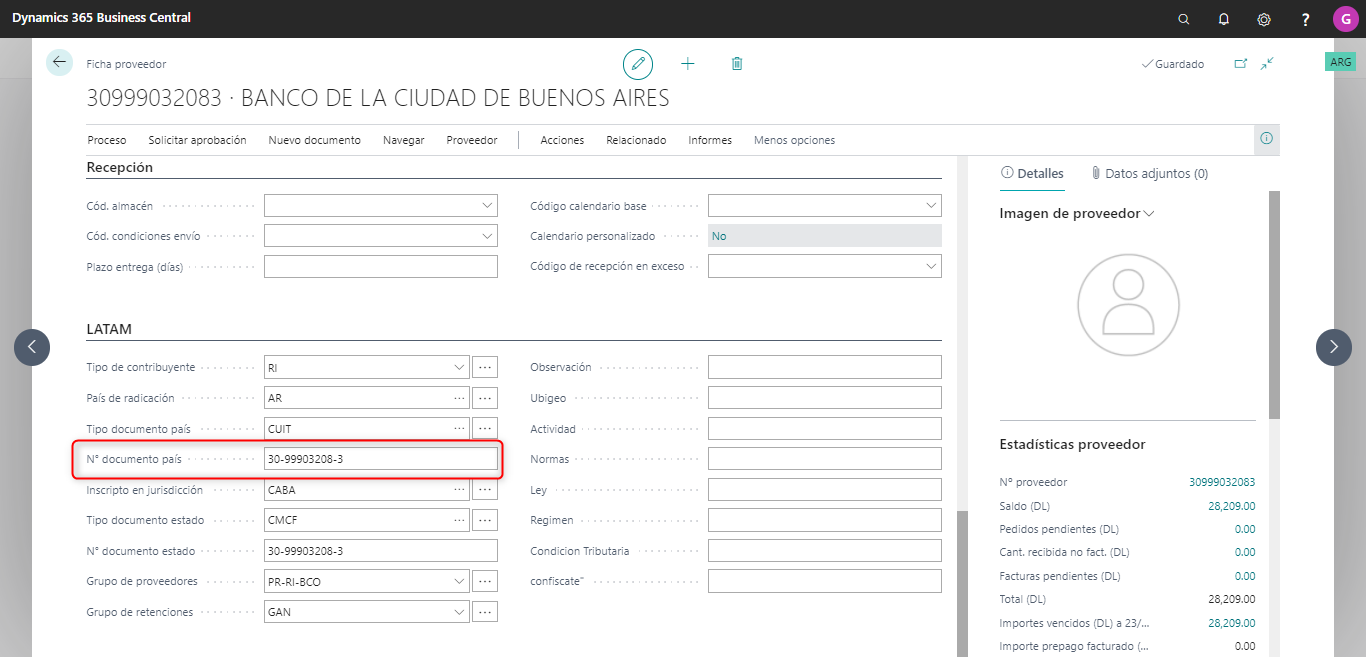This screenshot has height=657, width=1366.
Task: Click the Calendario personalizado No field
Action: pyautogui.click(x=825, y=236)
